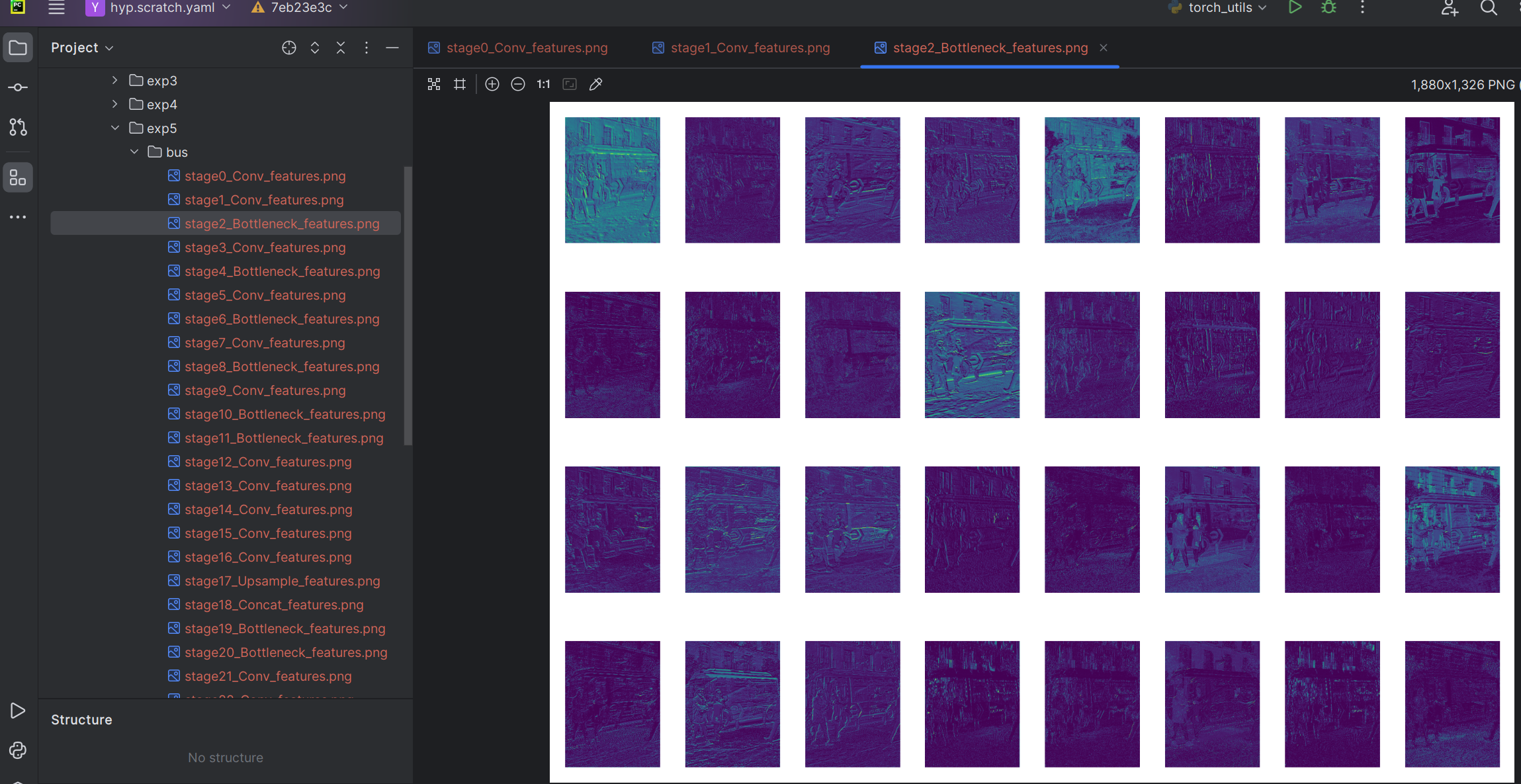Toggle the Project tool window folder button
The image size is (1521, 784).
coord(18,48)
